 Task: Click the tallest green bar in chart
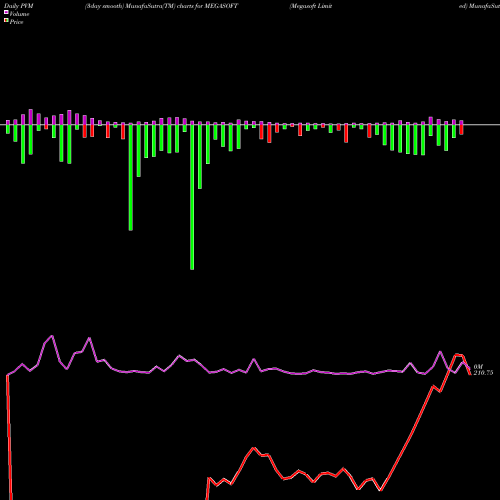(192, 197)
